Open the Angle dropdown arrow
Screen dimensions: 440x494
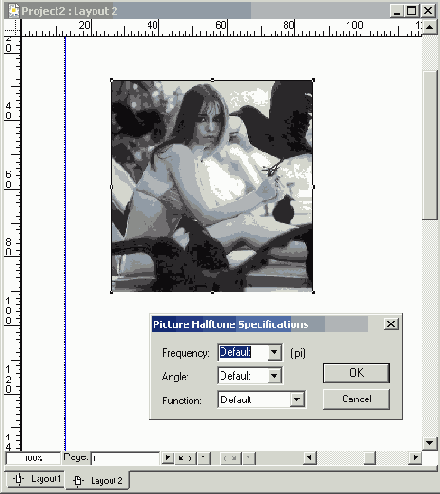tap(274, 376)
